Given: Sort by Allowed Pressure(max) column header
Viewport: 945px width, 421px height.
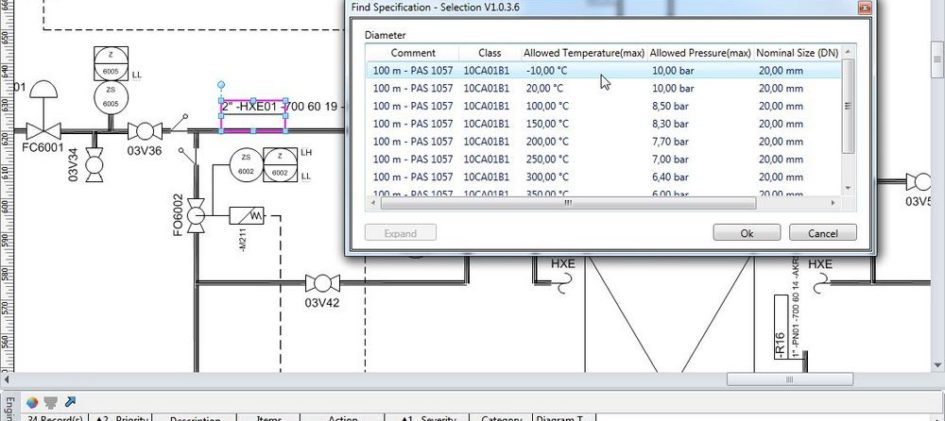Looking at the screenshot, I should pos(699,52).
